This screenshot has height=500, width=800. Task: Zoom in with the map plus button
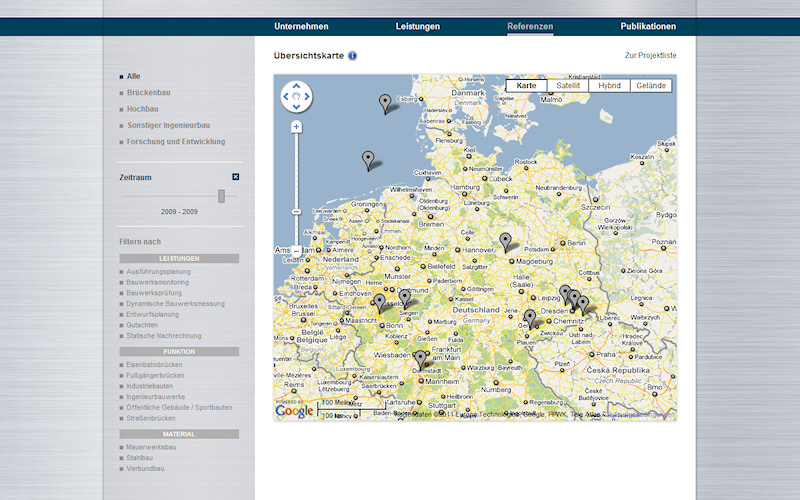pos(296,127)
